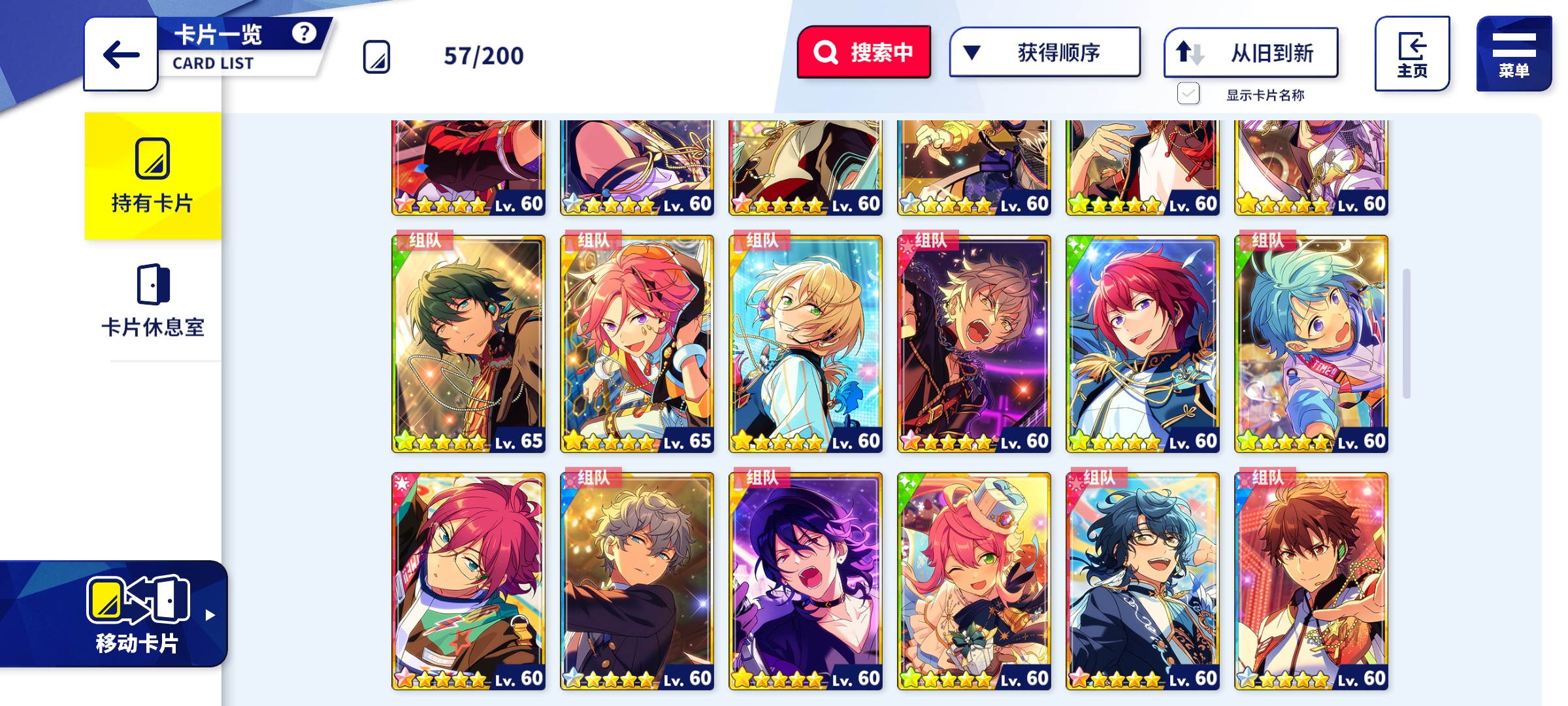Click the dropdown triangle in 获得顺序

coord(972,52)
